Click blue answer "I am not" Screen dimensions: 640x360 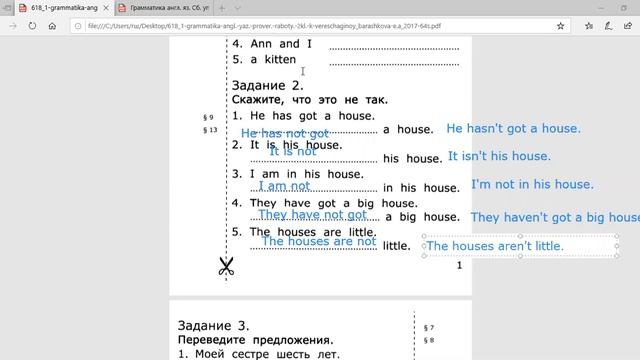pos(284,186)
